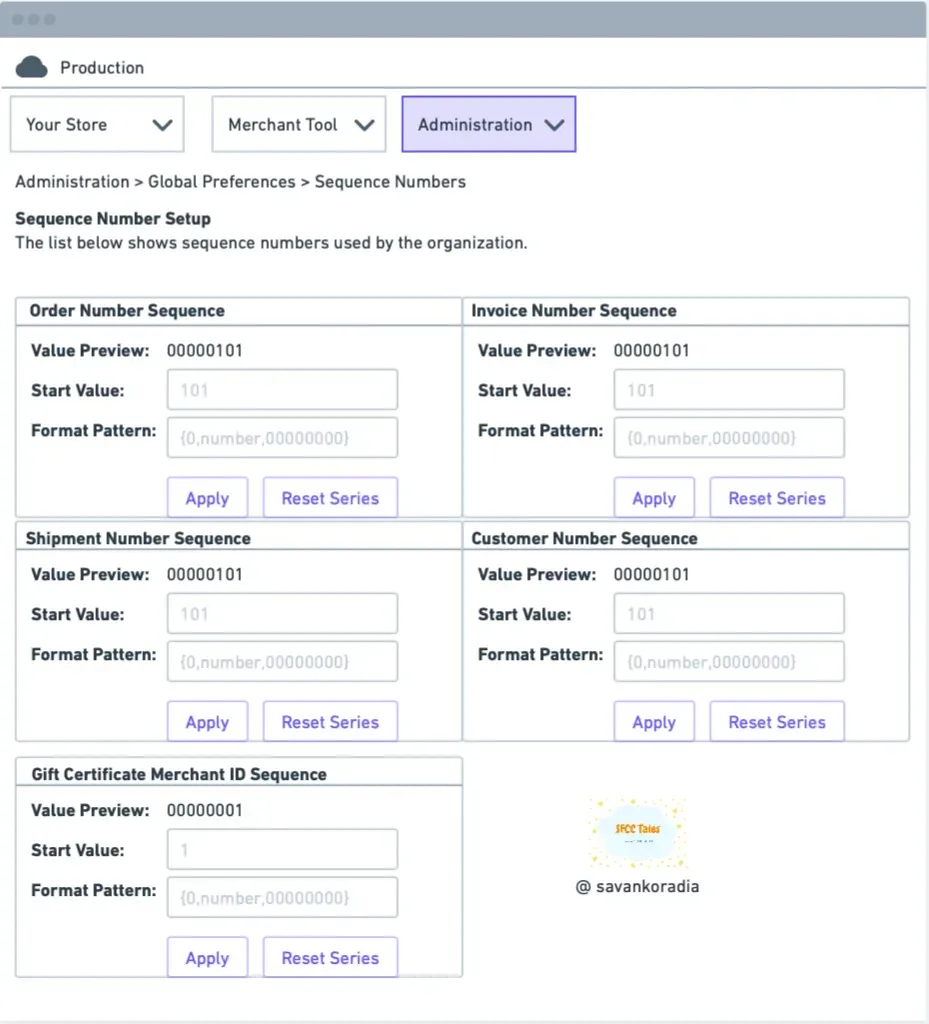Reset the Invoice Number series
This screenshot has height=1024, width=929.
point(777,497)
